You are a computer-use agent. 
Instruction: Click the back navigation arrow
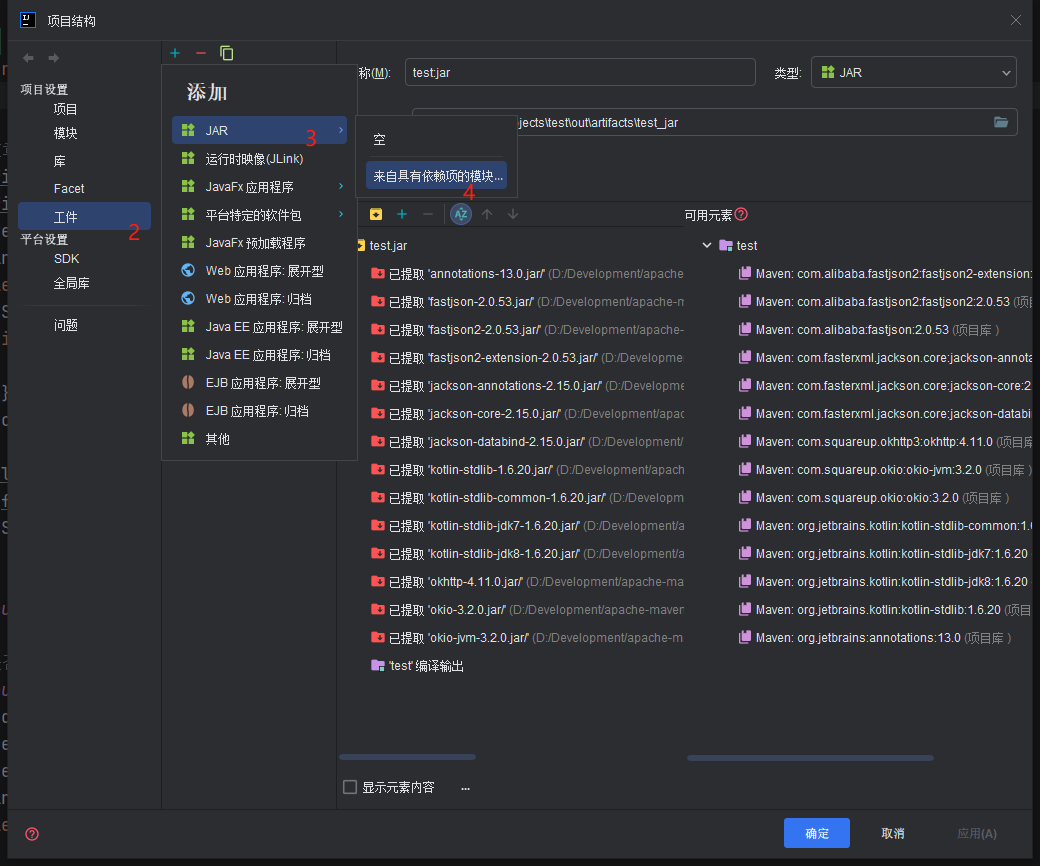point(28,58)
